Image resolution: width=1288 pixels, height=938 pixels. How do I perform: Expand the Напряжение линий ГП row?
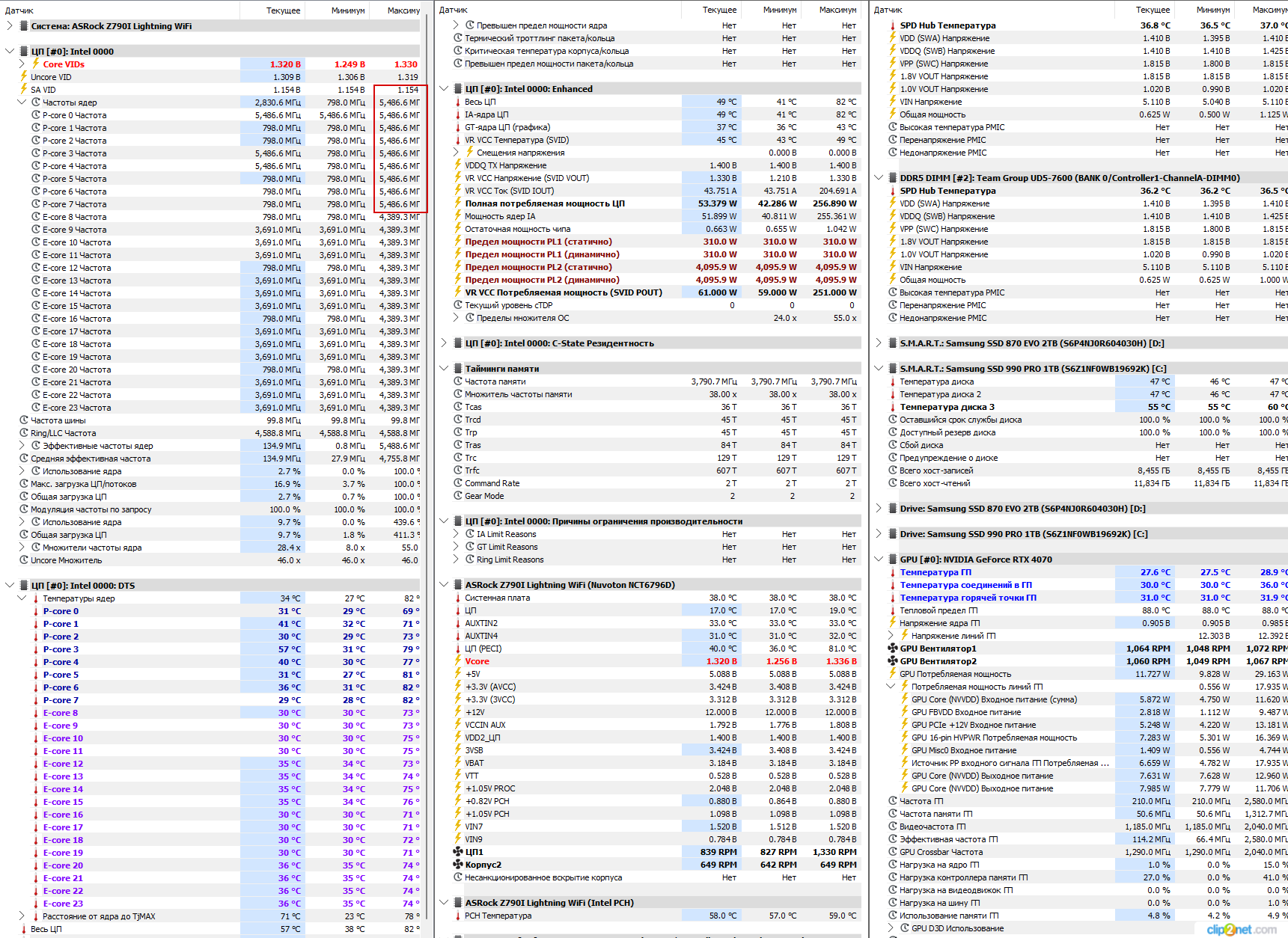891,635
